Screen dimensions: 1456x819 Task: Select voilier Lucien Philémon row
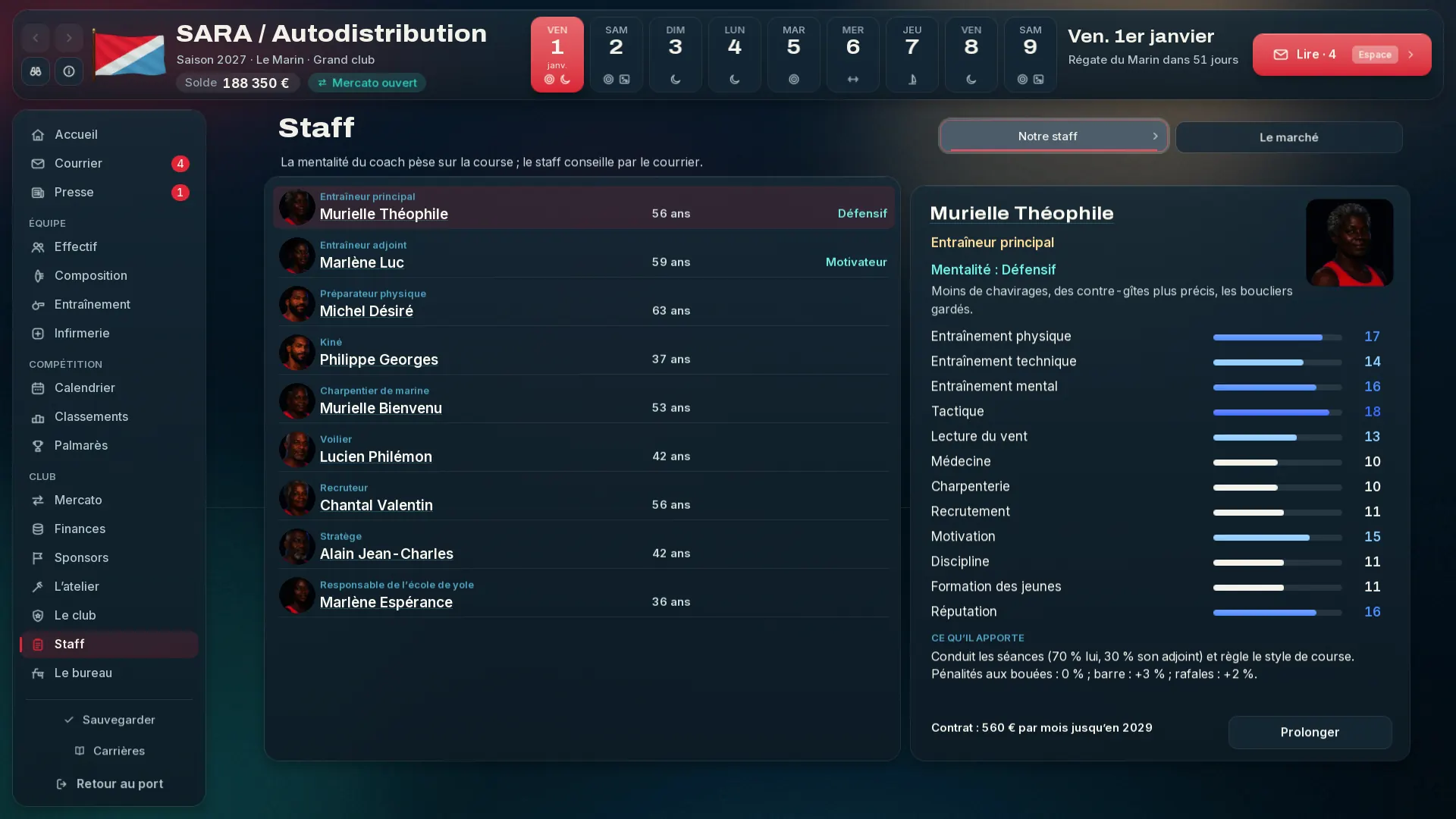point(583,450)
